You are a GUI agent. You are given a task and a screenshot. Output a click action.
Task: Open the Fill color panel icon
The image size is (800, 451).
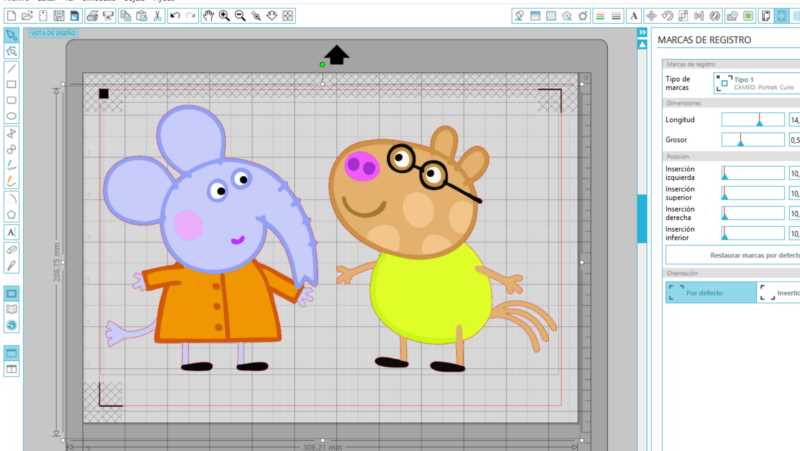coord(519,16)
